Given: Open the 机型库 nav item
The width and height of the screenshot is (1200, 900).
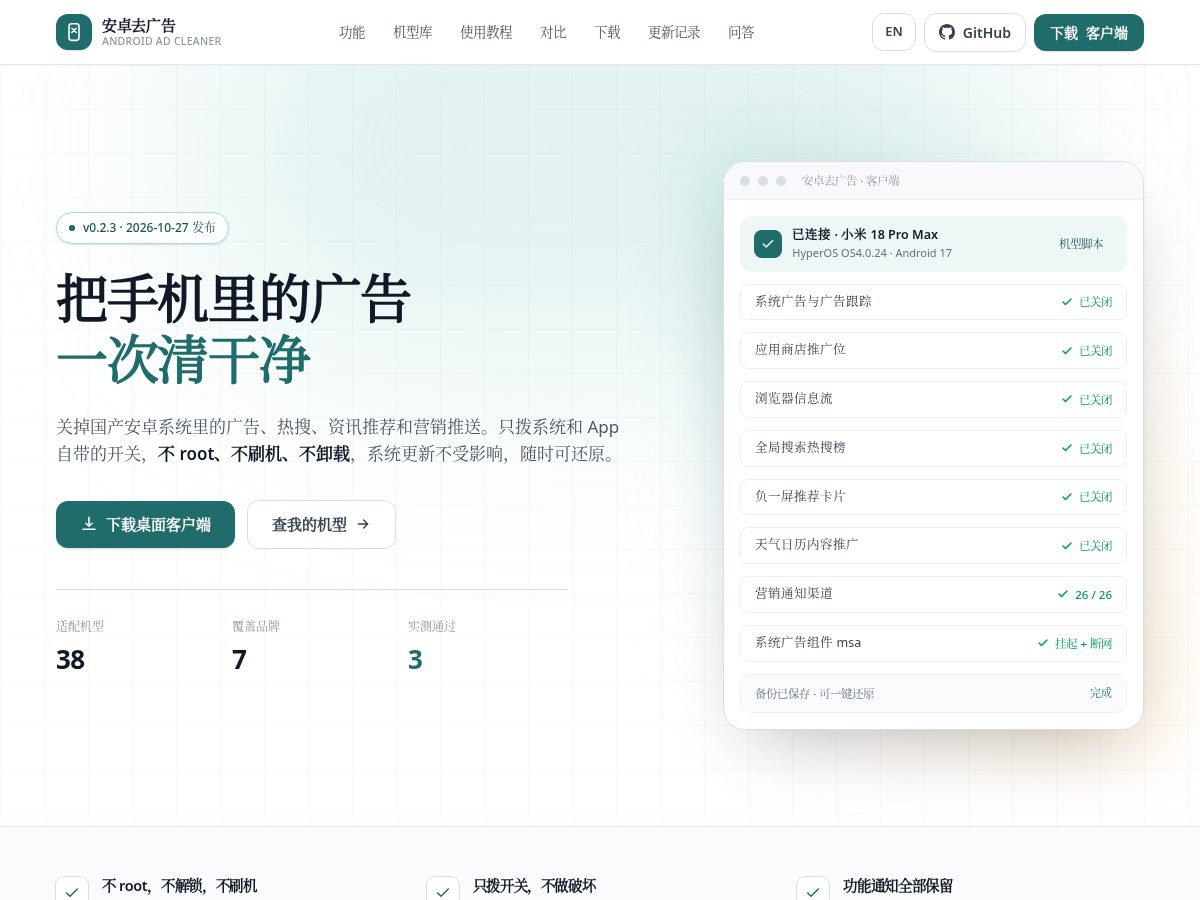Looking at the screenshot, I should point(413,32).
